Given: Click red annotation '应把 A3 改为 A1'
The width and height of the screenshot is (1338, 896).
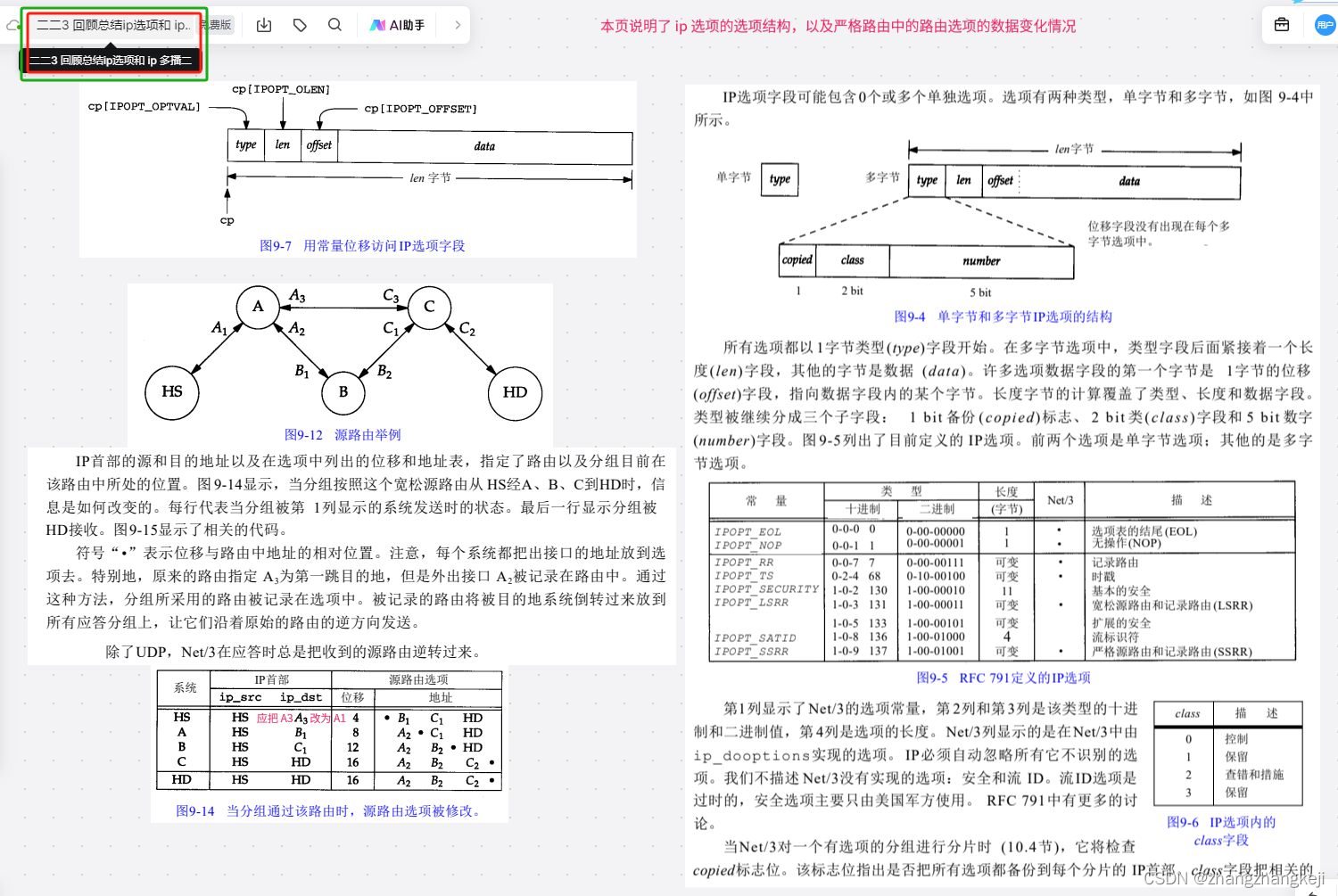Looking at the screenshot, I should coord(301,718).
